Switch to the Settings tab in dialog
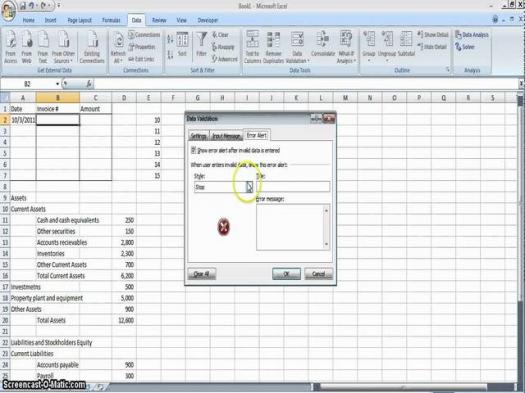525x393 pixels. coord(198,136)
